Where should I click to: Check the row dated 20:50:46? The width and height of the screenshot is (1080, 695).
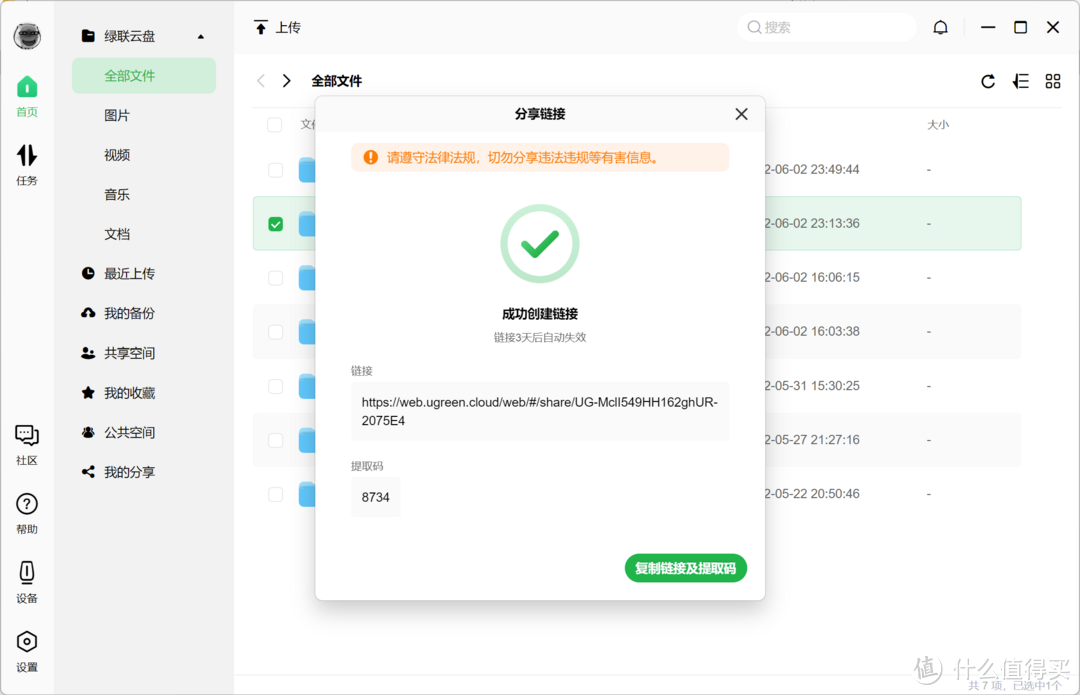click(x=276, y=494)
